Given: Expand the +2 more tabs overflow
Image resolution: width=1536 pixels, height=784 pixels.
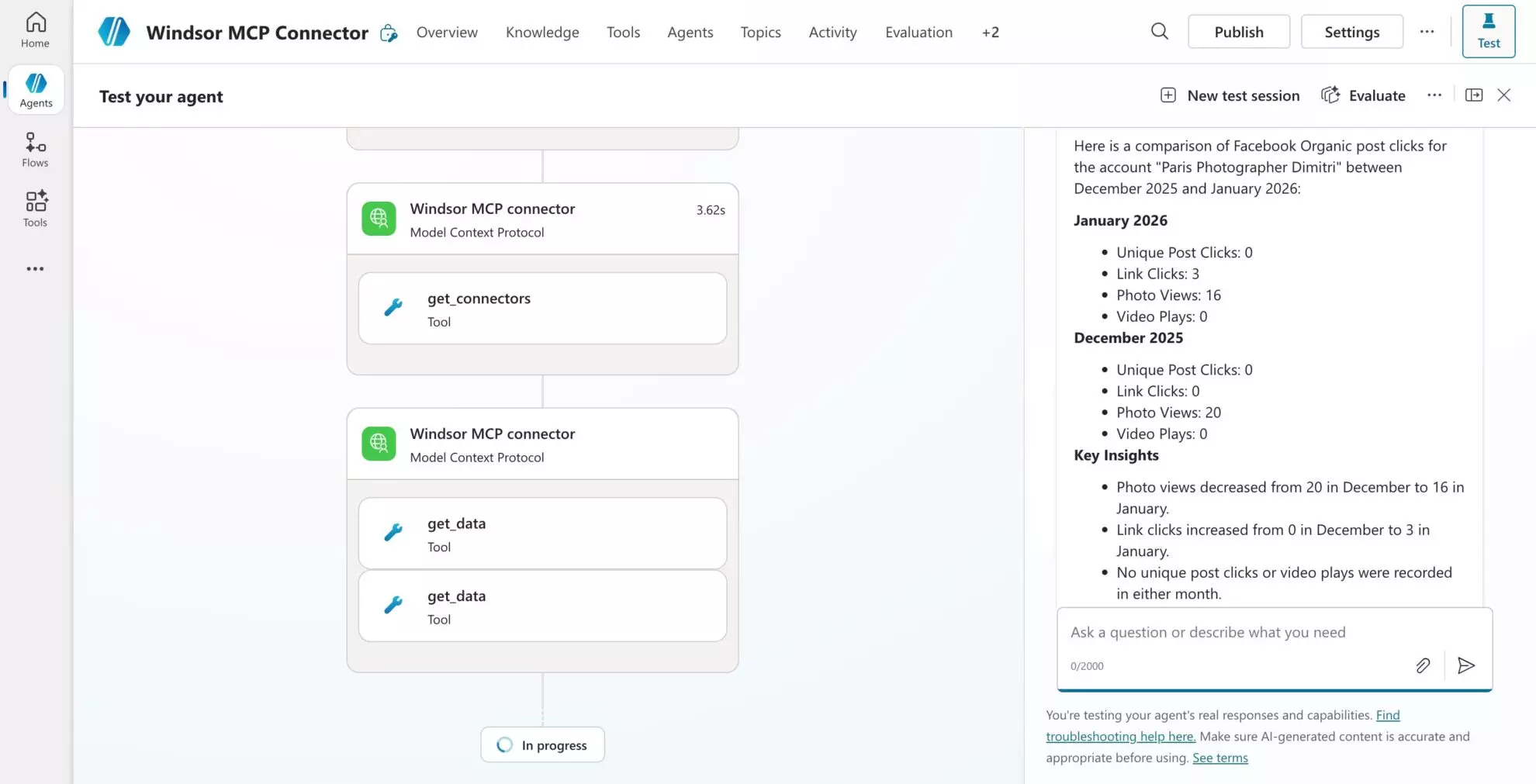Looking at the screenshot, I should (990, 32).
